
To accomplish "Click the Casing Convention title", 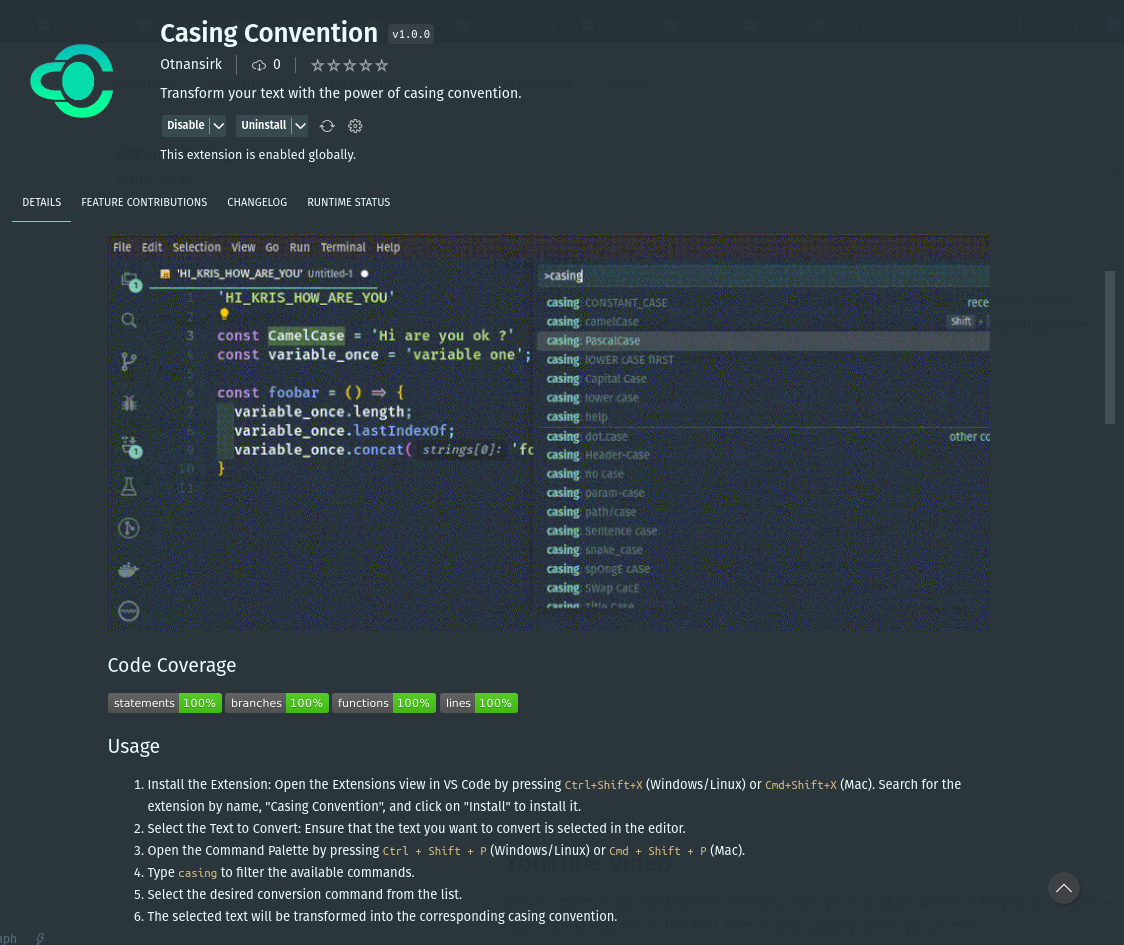I will pos(269,33).
